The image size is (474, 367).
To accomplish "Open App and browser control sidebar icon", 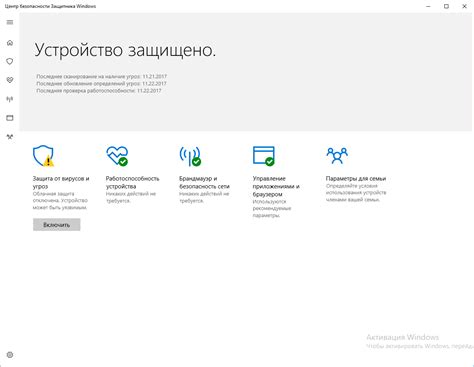I will coord(10,118).
